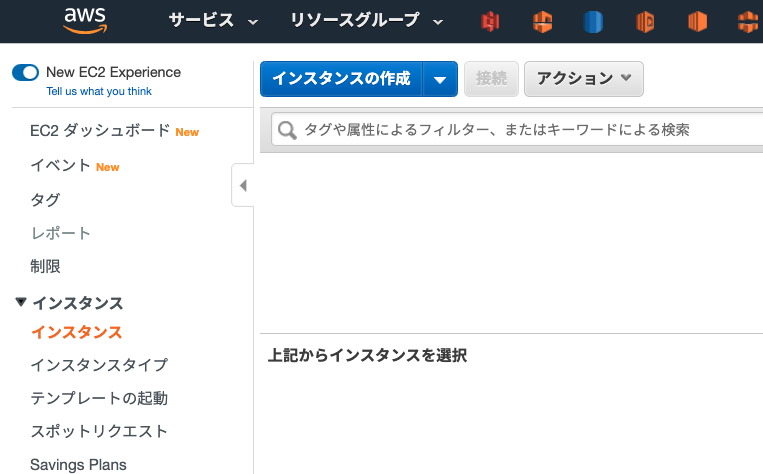Open イベント in the sidebar
The width and height of the screenshot is (763, 474).
point(60,165)
